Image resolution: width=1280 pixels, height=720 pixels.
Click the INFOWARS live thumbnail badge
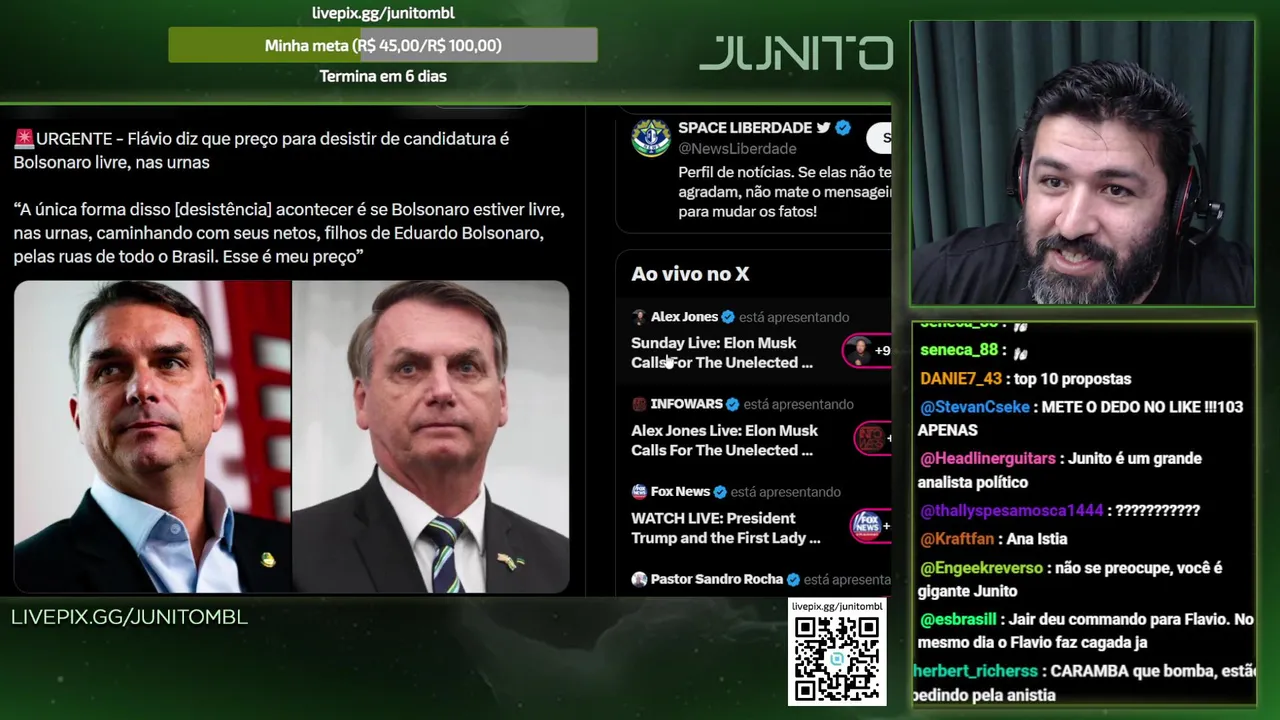point(872,438)
